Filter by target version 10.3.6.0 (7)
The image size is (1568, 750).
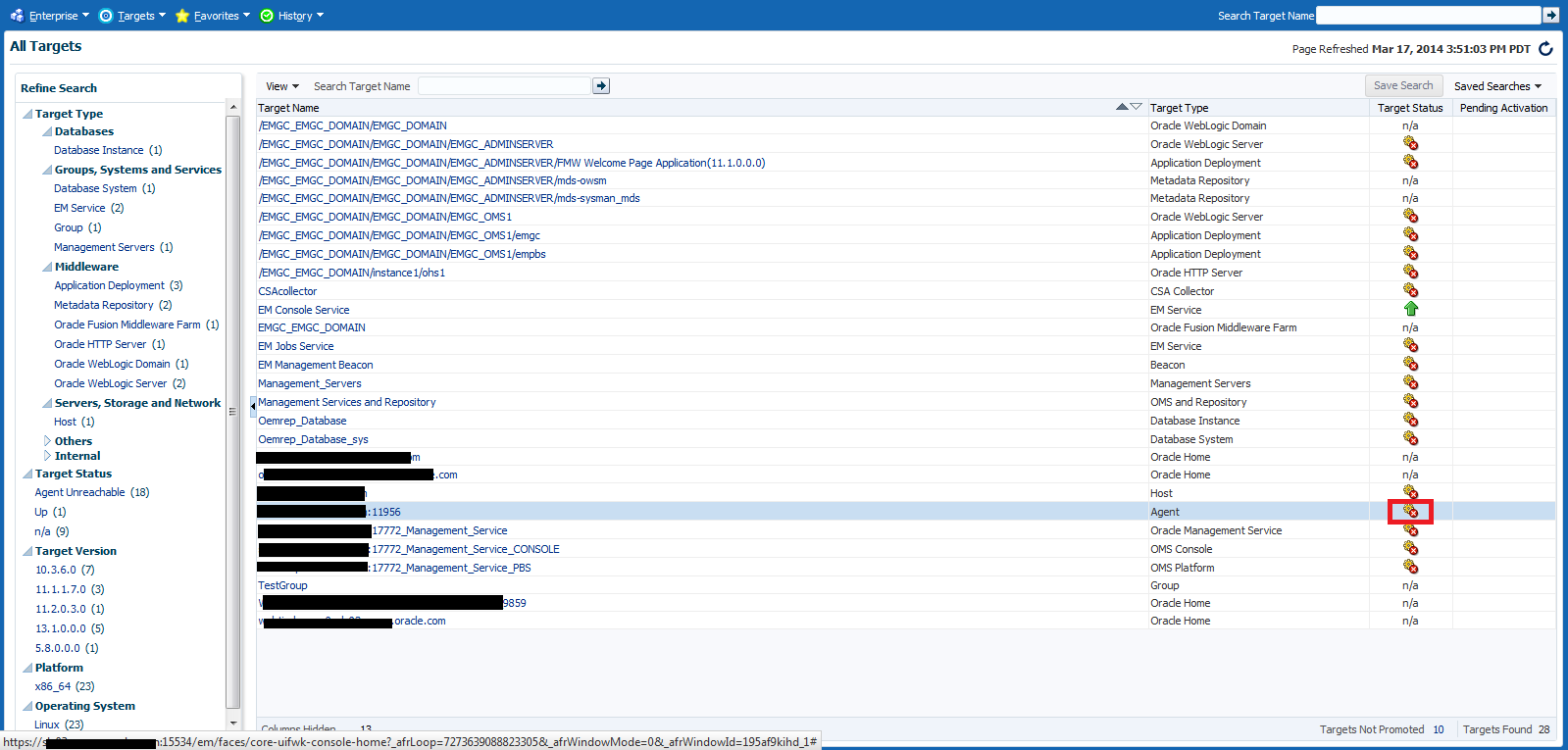(x=65, y=570)
